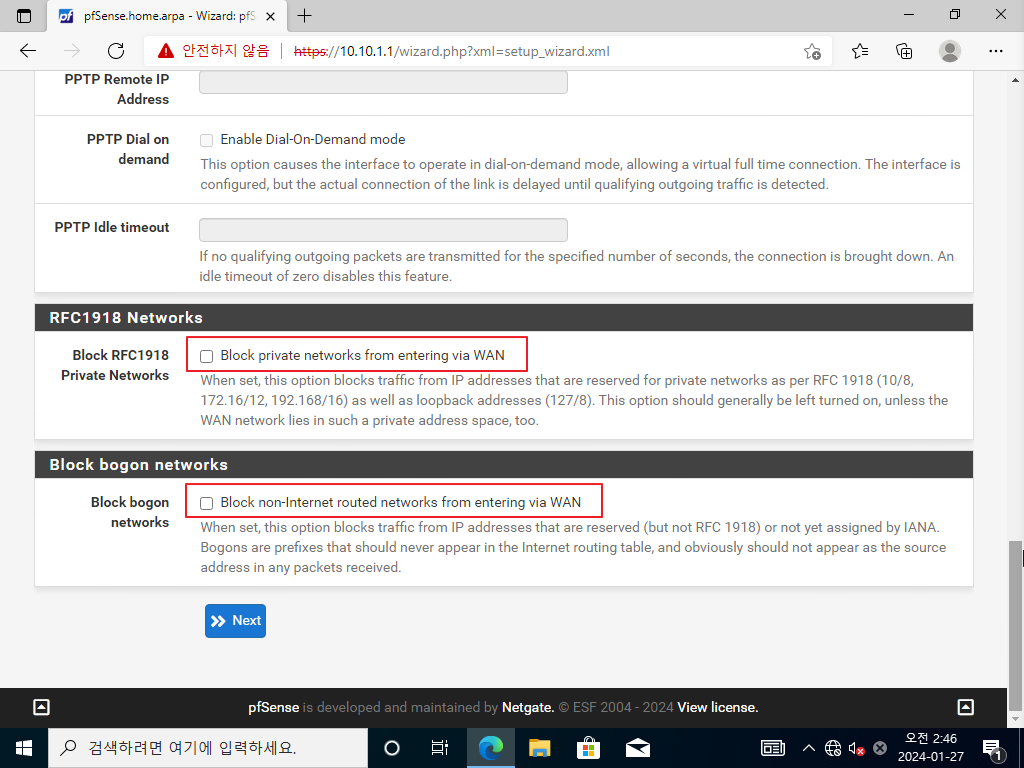Screen dimensions: 1024x768
Task: Enable Dial-On-Demand mode checkbox
Action: pos(206,140)
